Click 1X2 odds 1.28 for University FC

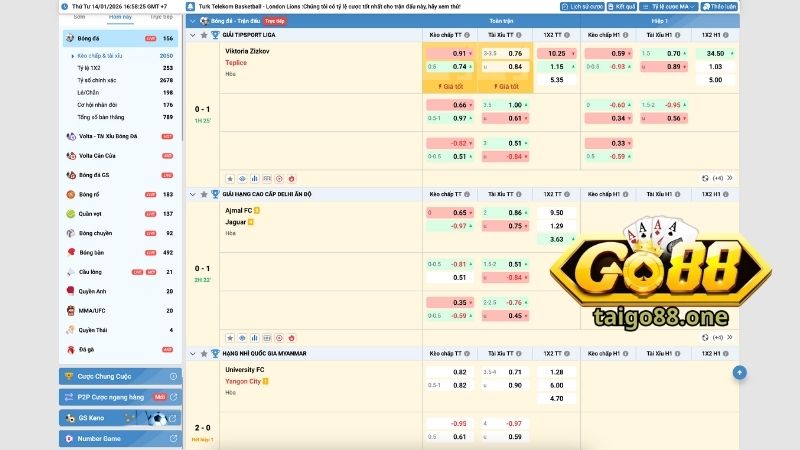[x=557, y=372]
